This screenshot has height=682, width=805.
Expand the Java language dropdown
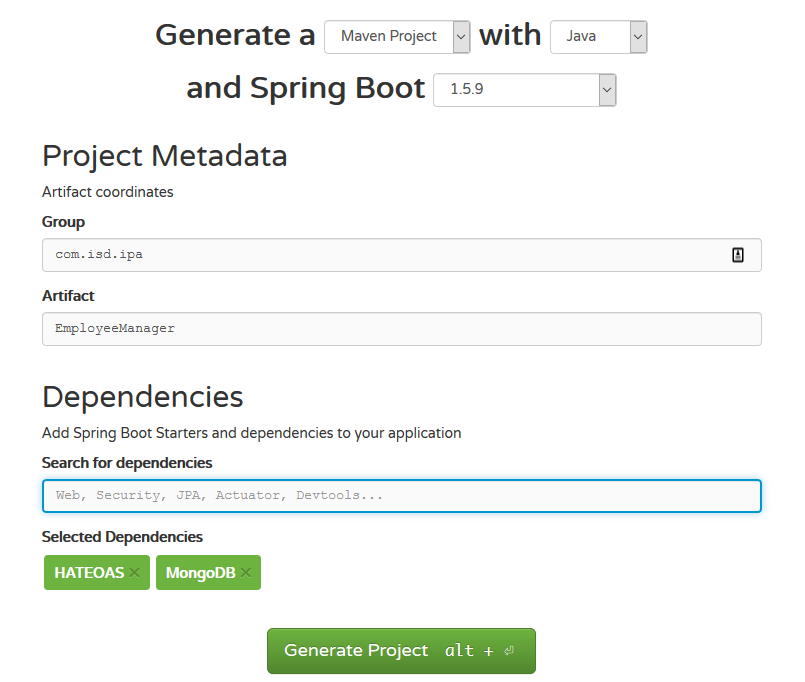coord(598,37)
